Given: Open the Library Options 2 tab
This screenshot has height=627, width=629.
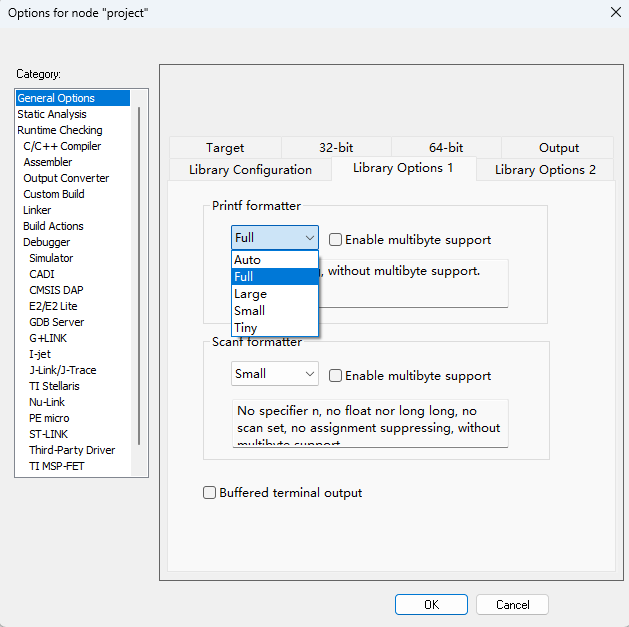Looking at the screenshot, I should point(545,170).
